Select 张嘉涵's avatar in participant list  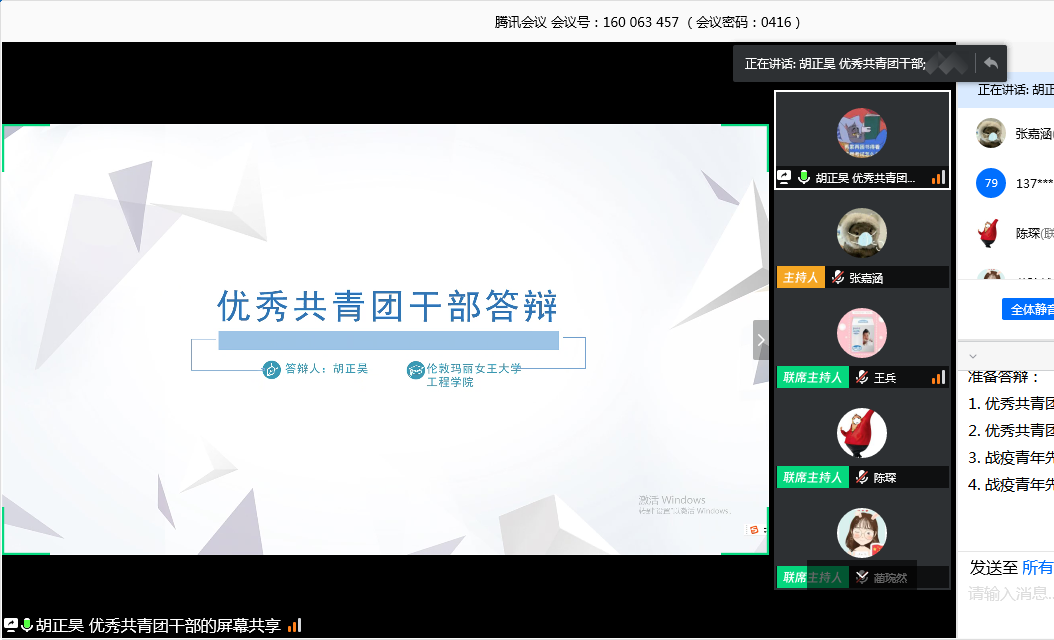990,133
